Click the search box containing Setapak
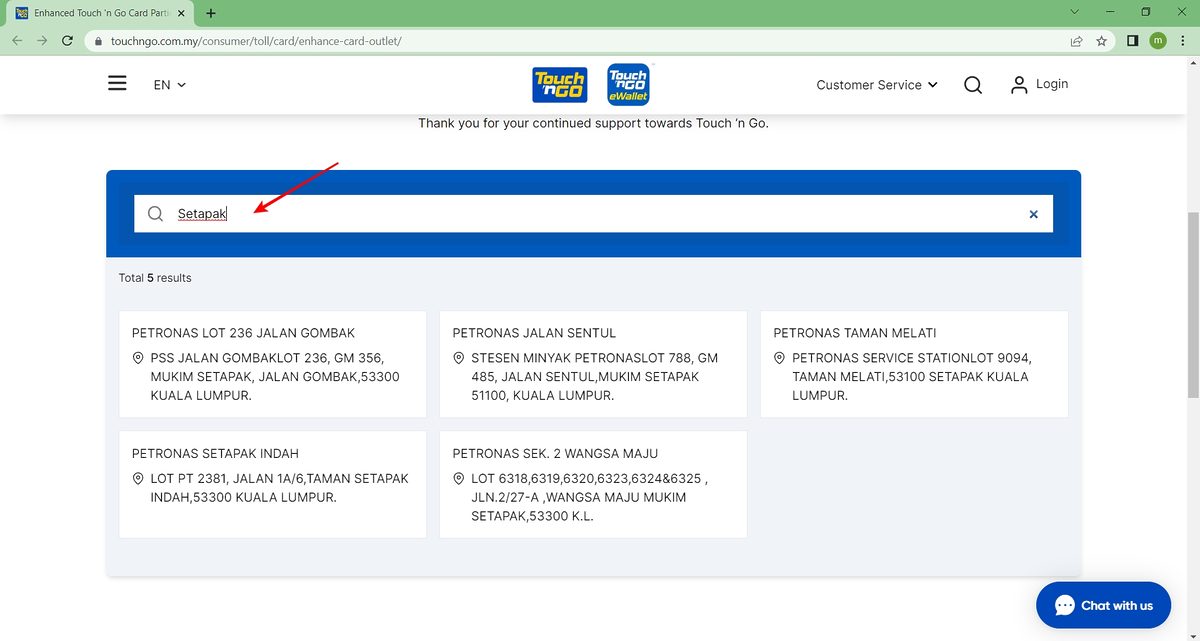 [x=593, y=214]
